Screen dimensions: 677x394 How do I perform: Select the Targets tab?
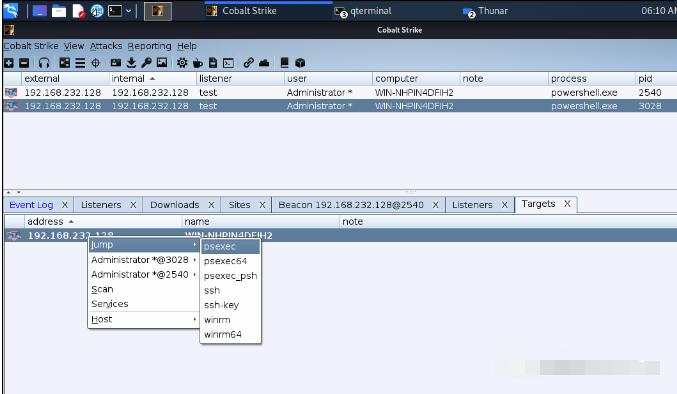pos(538,204)
